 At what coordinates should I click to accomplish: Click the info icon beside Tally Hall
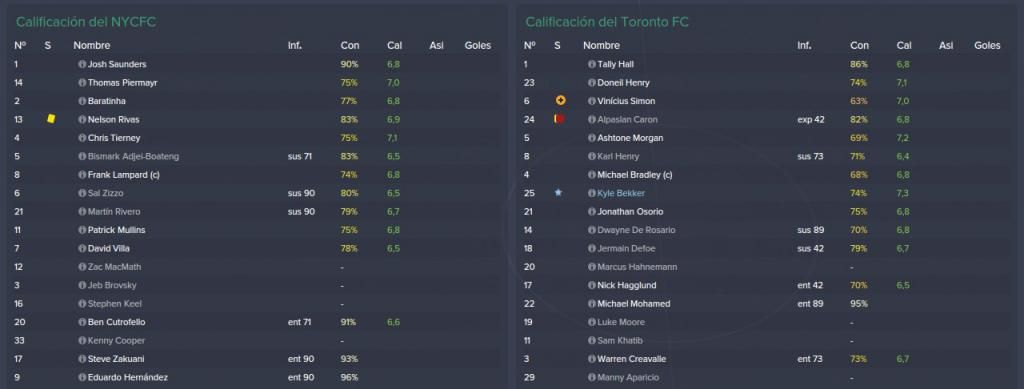point(592,65)
